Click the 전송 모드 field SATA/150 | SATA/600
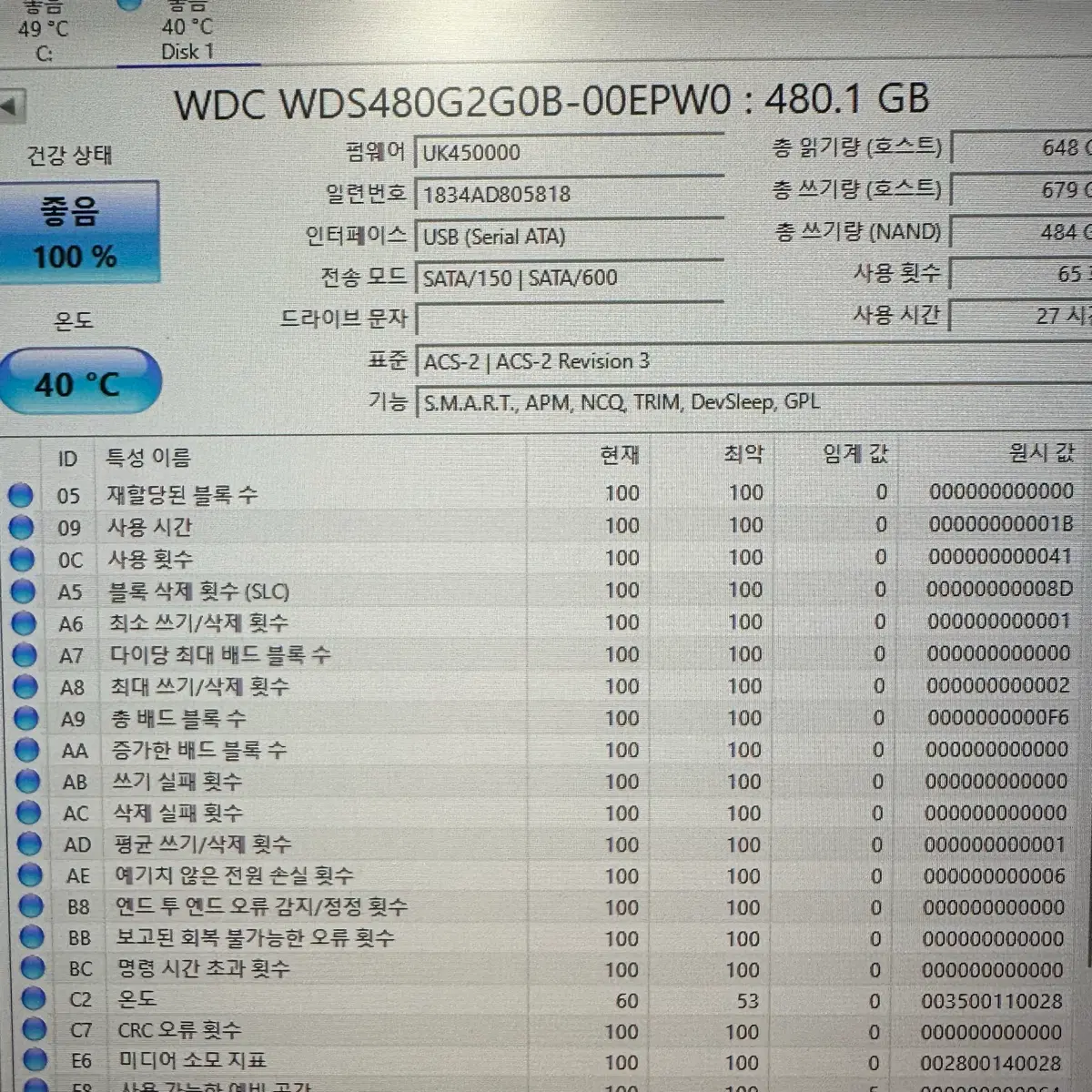 tap(569, 278)
